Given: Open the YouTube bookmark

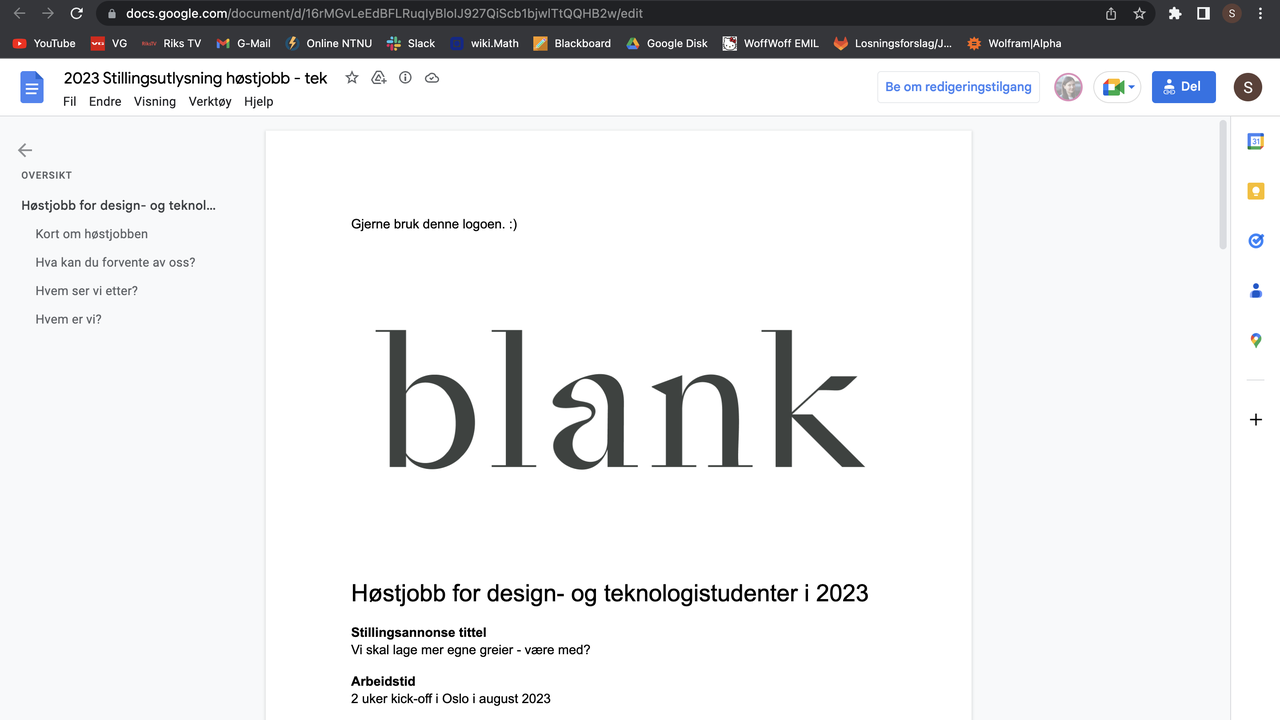Looking at the screenshot, I should point(44,43).
